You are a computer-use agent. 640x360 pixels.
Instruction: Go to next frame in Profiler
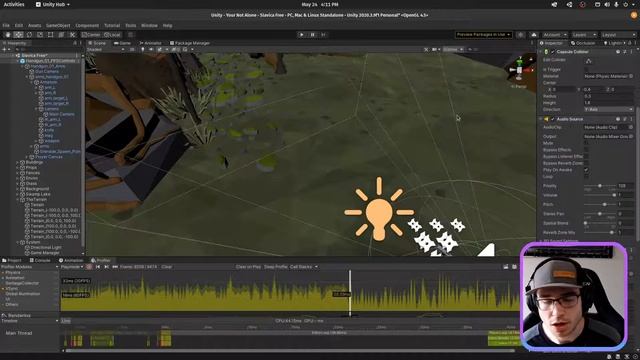tap(106, 267)
